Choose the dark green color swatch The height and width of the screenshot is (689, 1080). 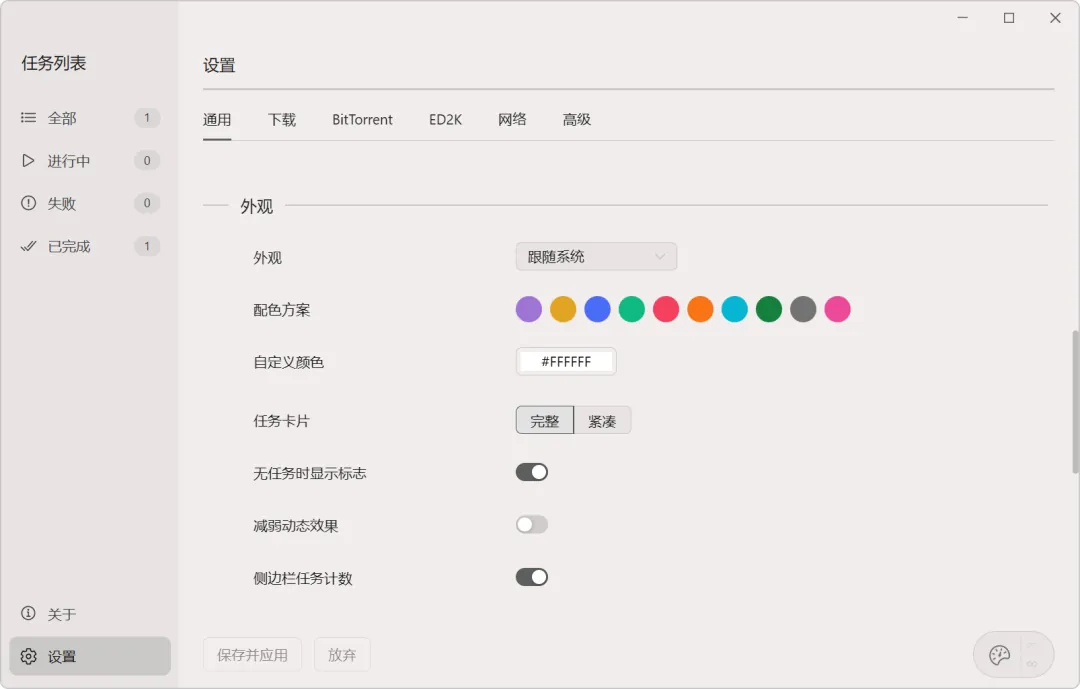[769, 309]
